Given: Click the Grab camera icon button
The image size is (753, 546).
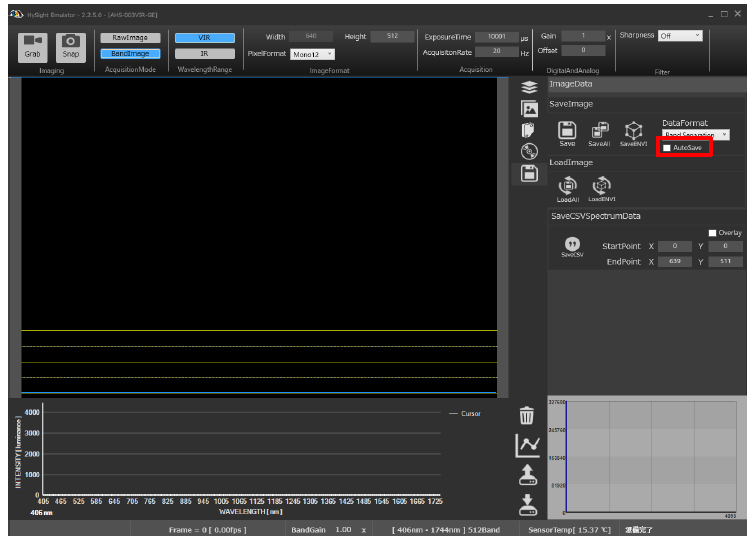Looking at the screenshot, I should tap(33, 47).
